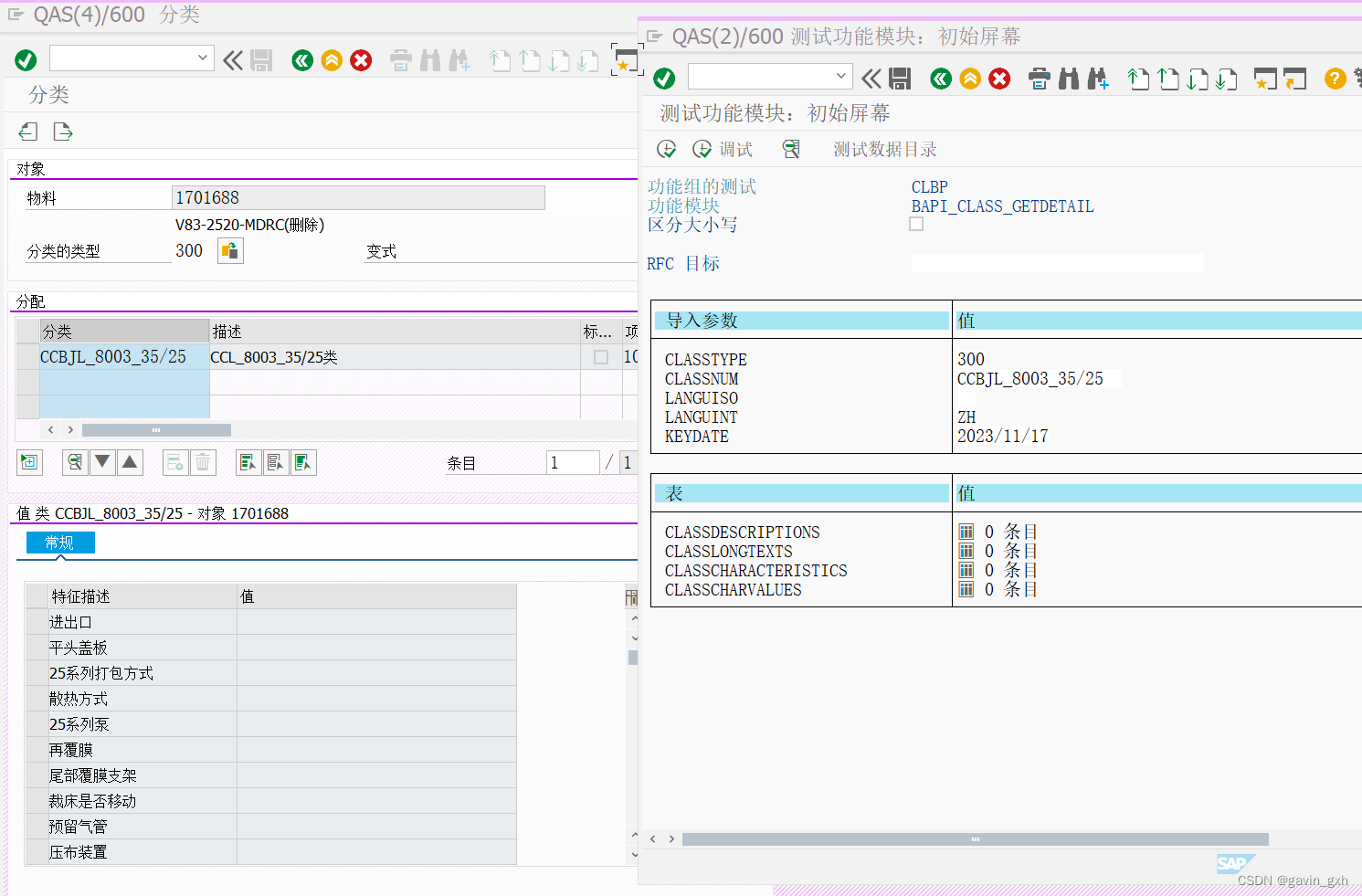Sort entries descending with the down triangle icon
This screenshot has height=896, width=1362.
point(101,462)
